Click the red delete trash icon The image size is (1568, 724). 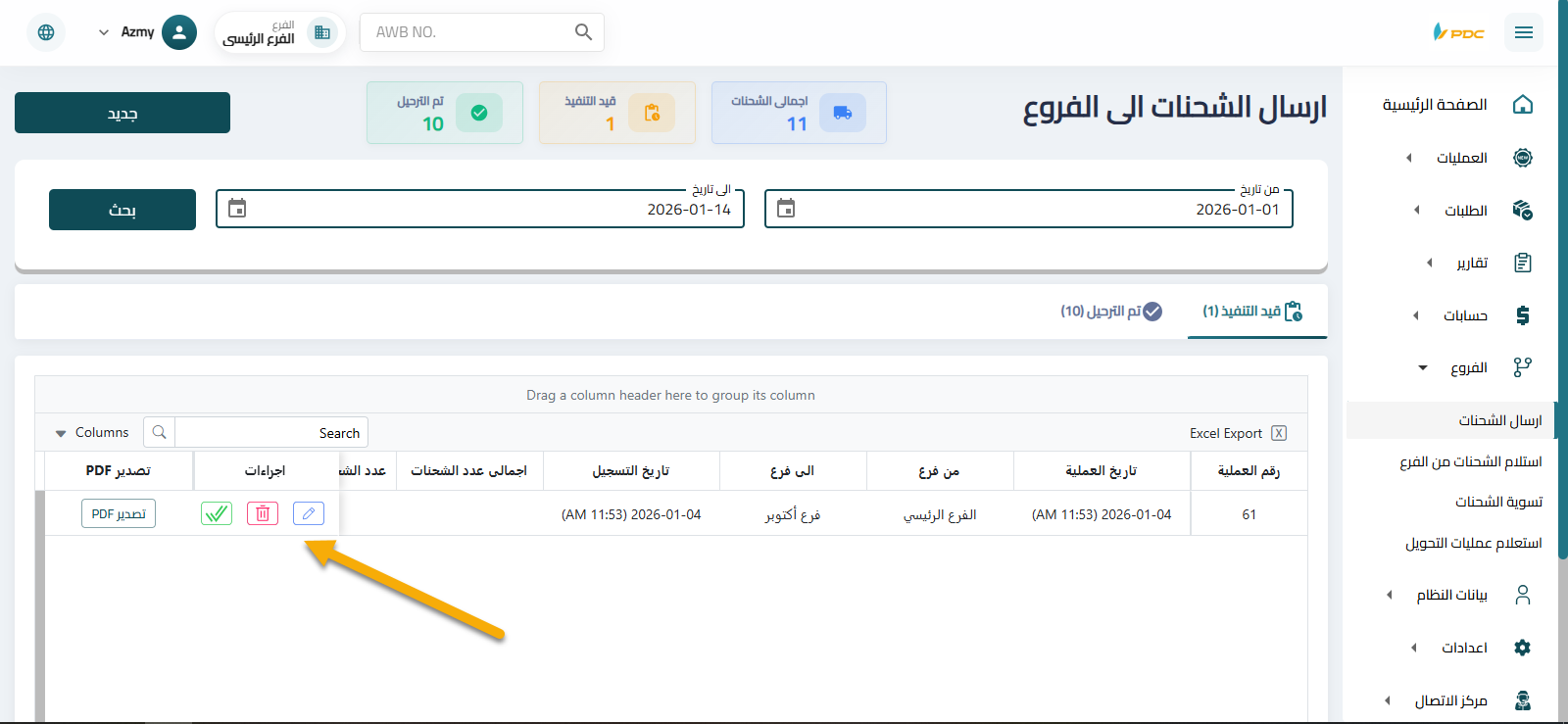263,513
